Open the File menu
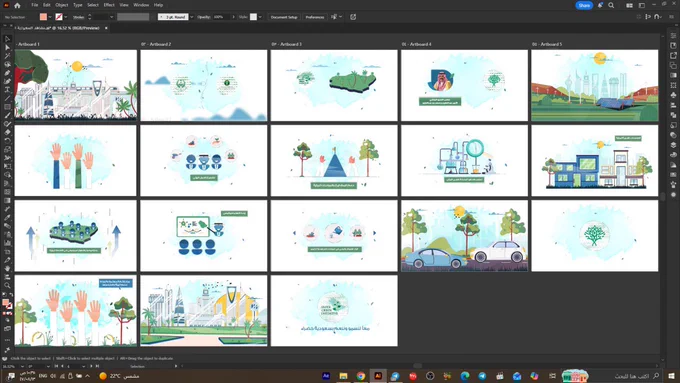The image size is (680, 383). [x=35, y=5]
